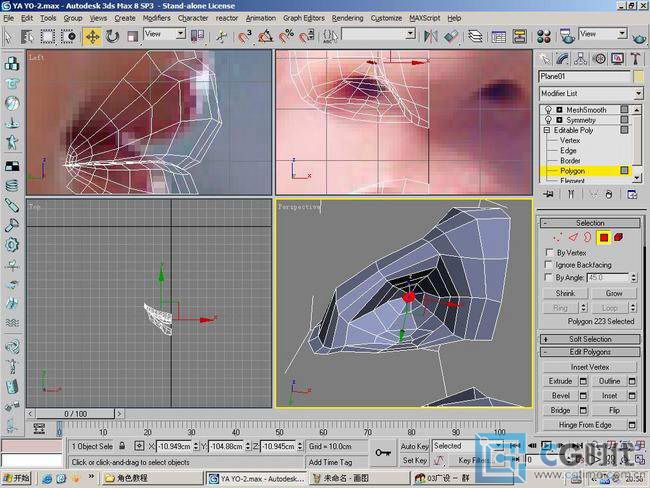Select Border sub-object level icon
Viewport: 650px width, 488px height.
(x=588, y=238)
